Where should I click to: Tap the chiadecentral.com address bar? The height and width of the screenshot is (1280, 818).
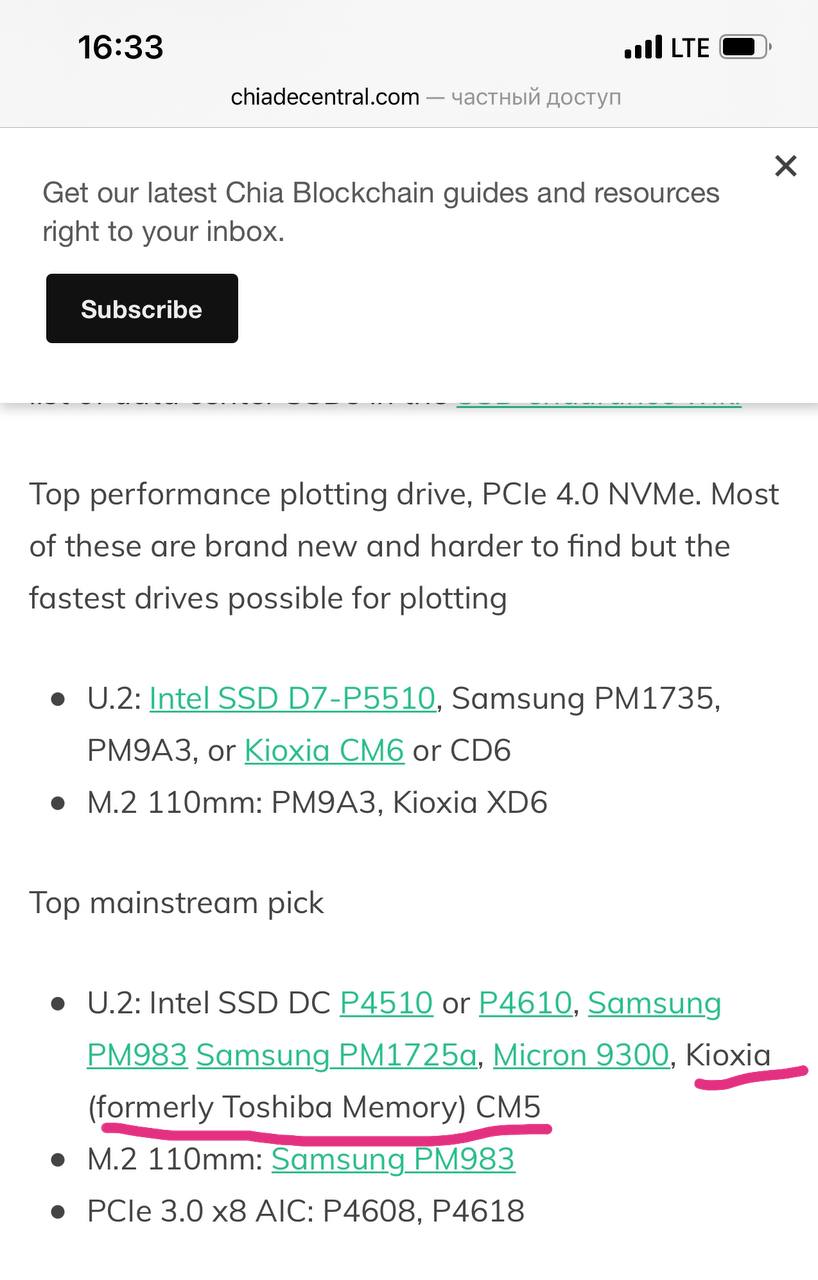coord(425,97)
